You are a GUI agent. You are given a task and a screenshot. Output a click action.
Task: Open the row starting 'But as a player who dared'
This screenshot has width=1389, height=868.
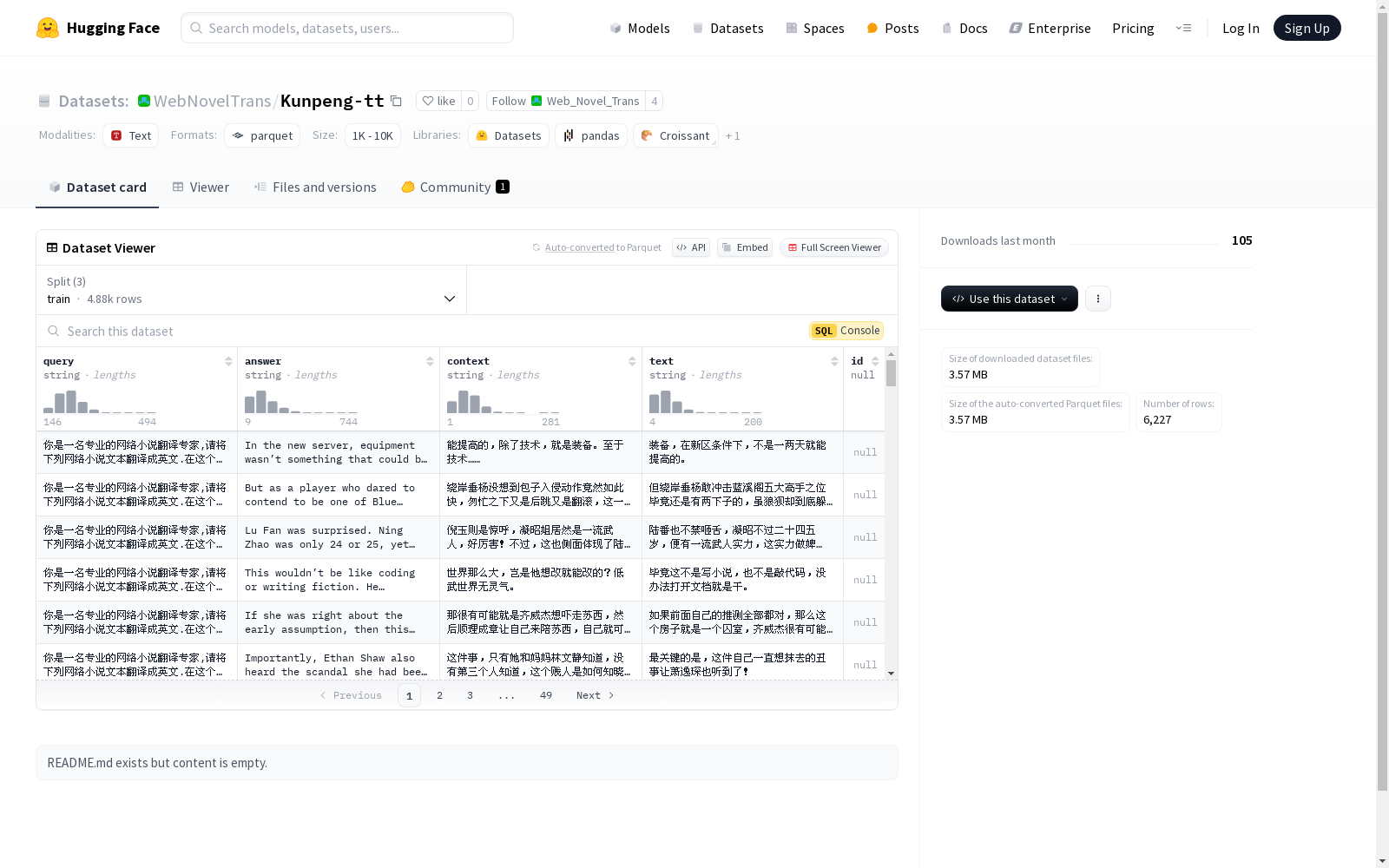pos(460,495)
